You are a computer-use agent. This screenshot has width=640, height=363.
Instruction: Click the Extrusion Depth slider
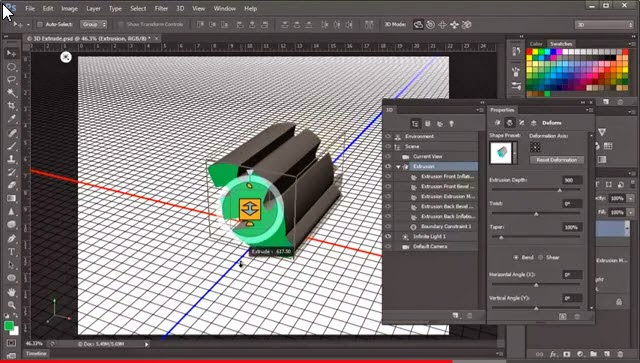point(536,189)
